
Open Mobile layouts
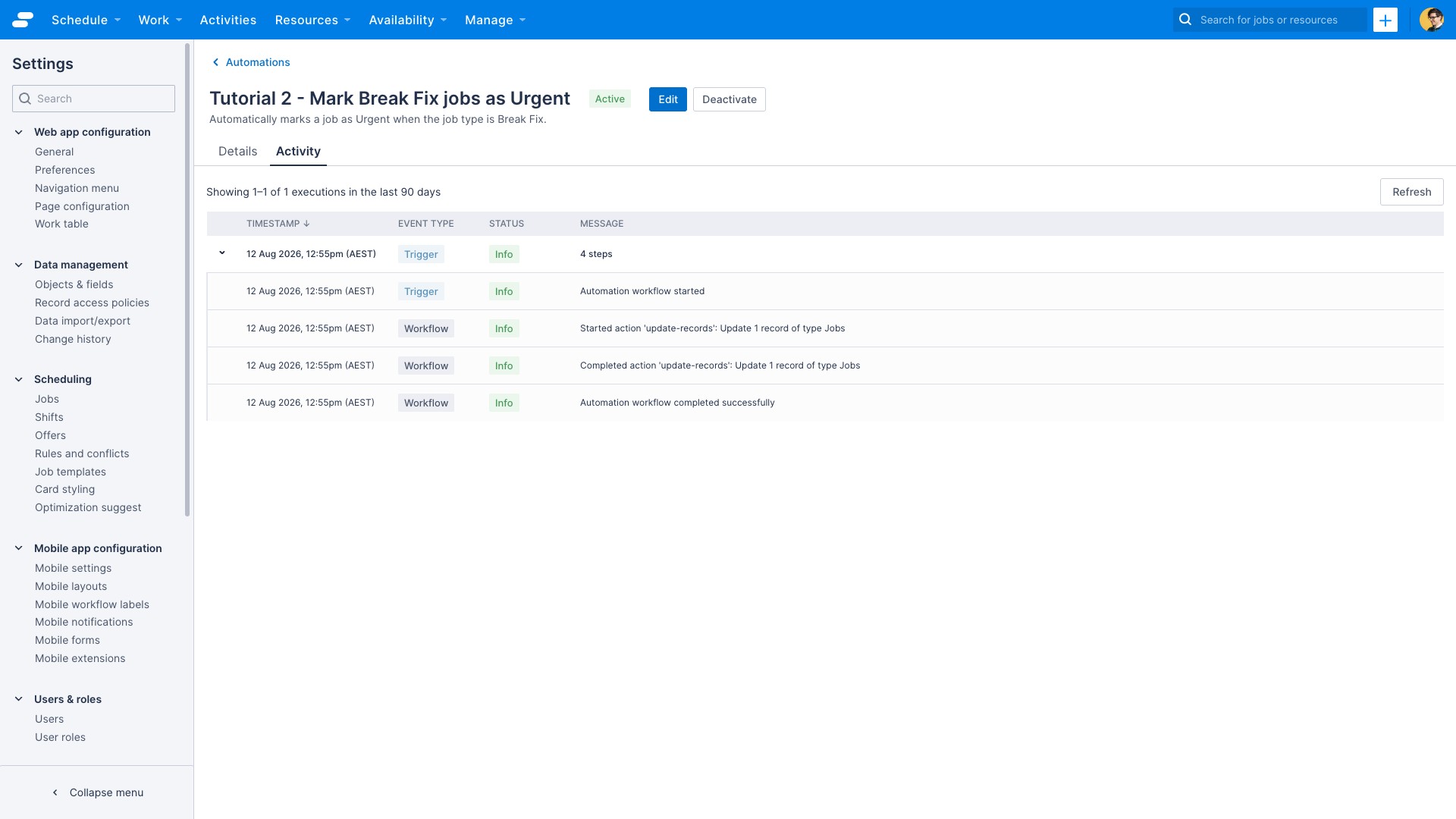pos(71,586)
